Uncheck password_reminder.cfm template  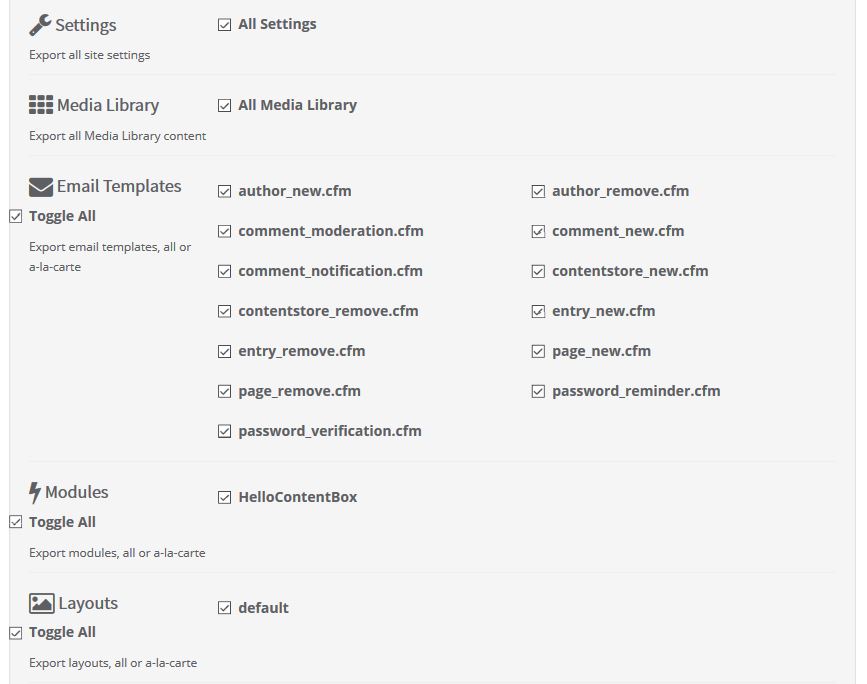click(539, 391)
